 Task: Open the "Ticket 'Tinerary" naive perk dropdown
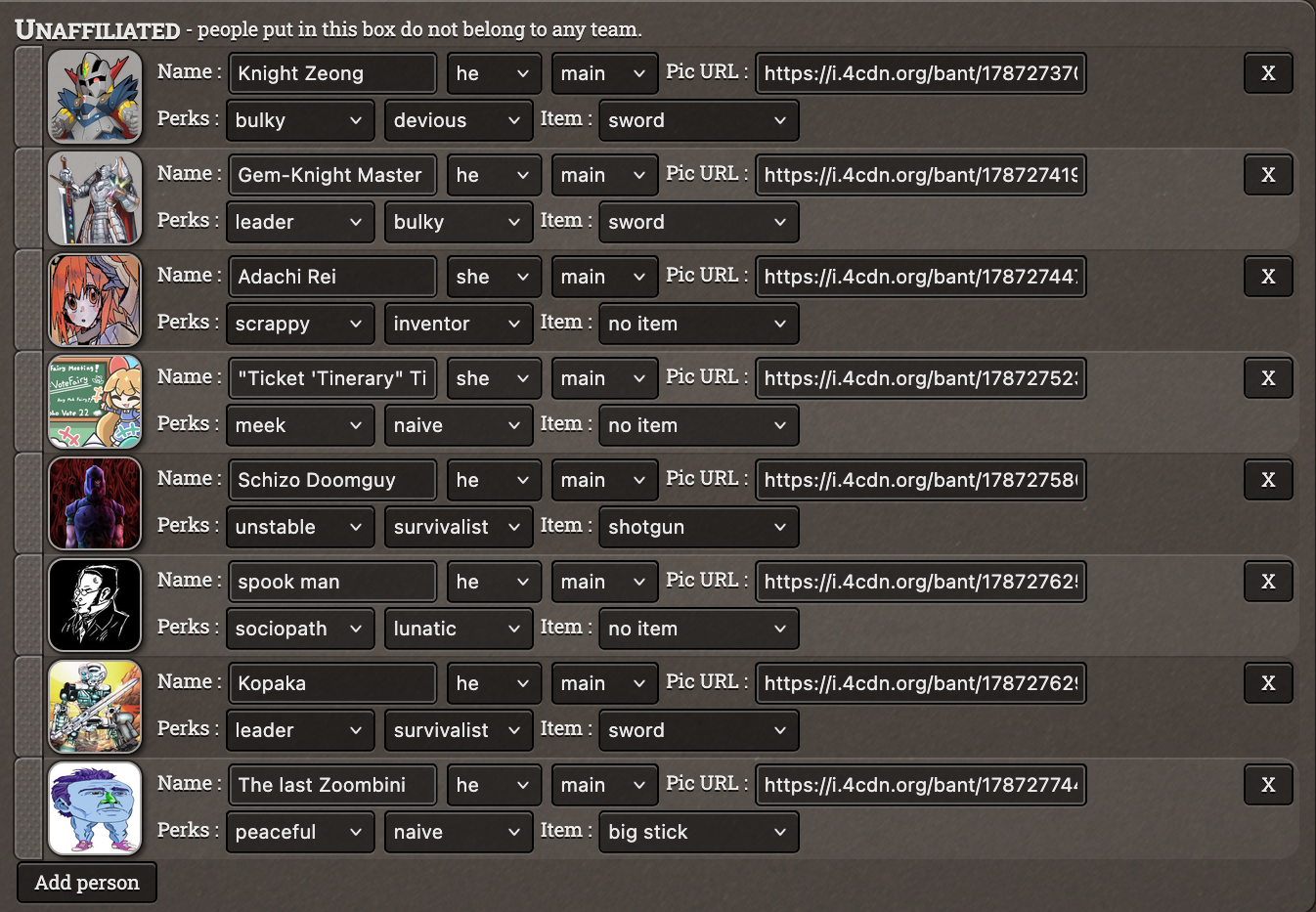pos(459,425)
